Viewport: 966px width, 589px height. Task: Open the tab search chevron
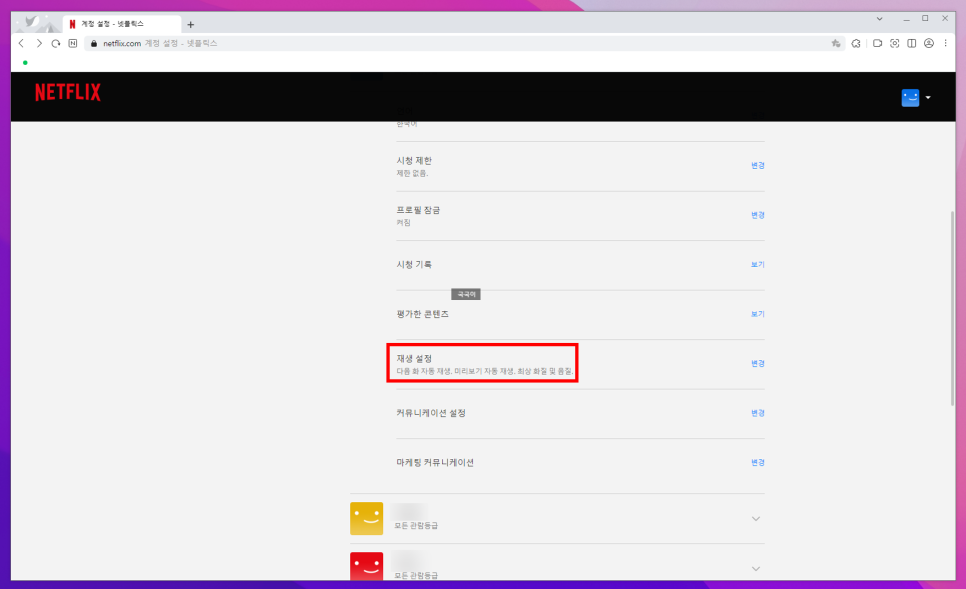point(880,18)
